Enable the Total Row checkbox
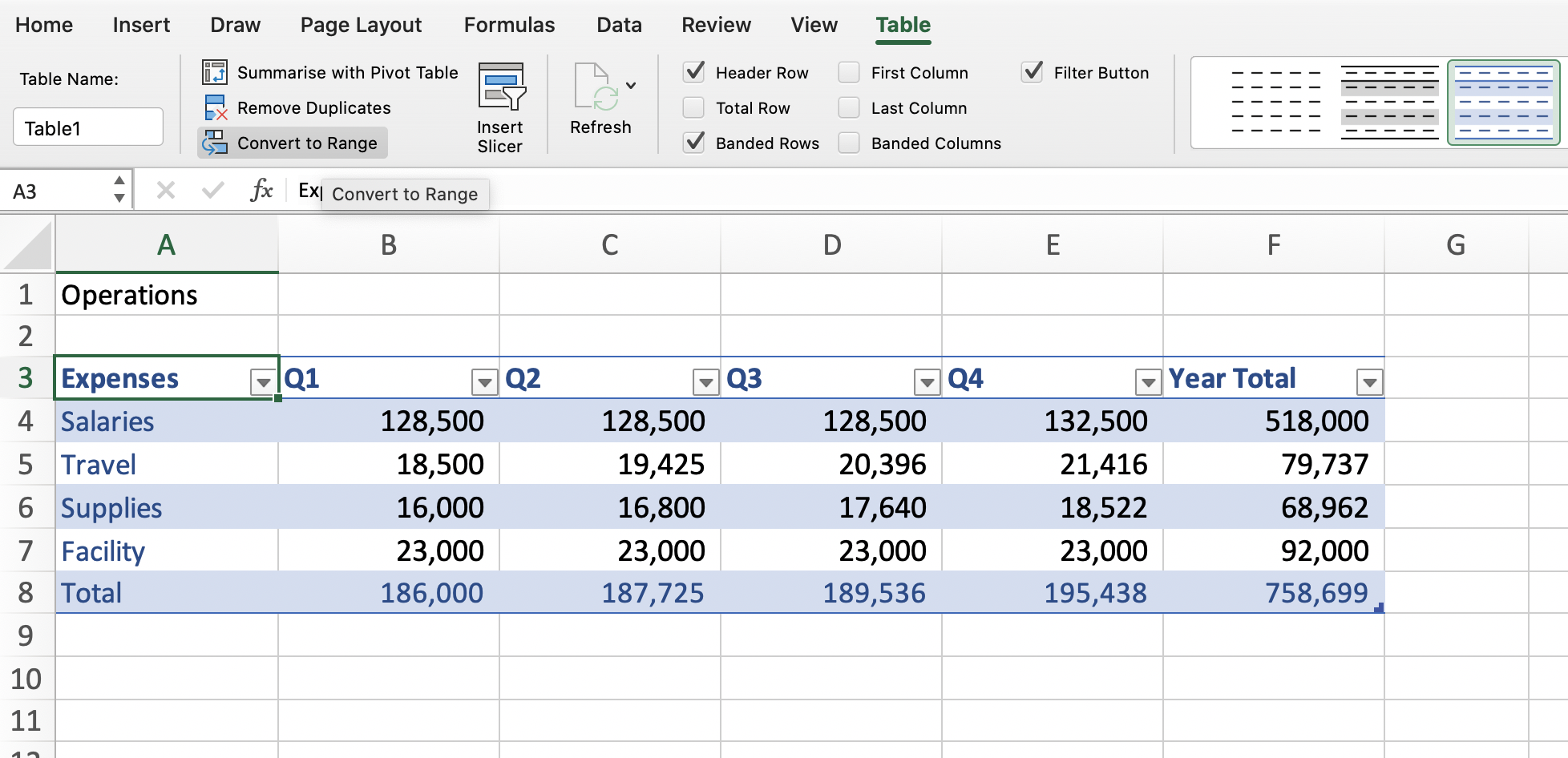The image size is (1568, 758). 694,107
